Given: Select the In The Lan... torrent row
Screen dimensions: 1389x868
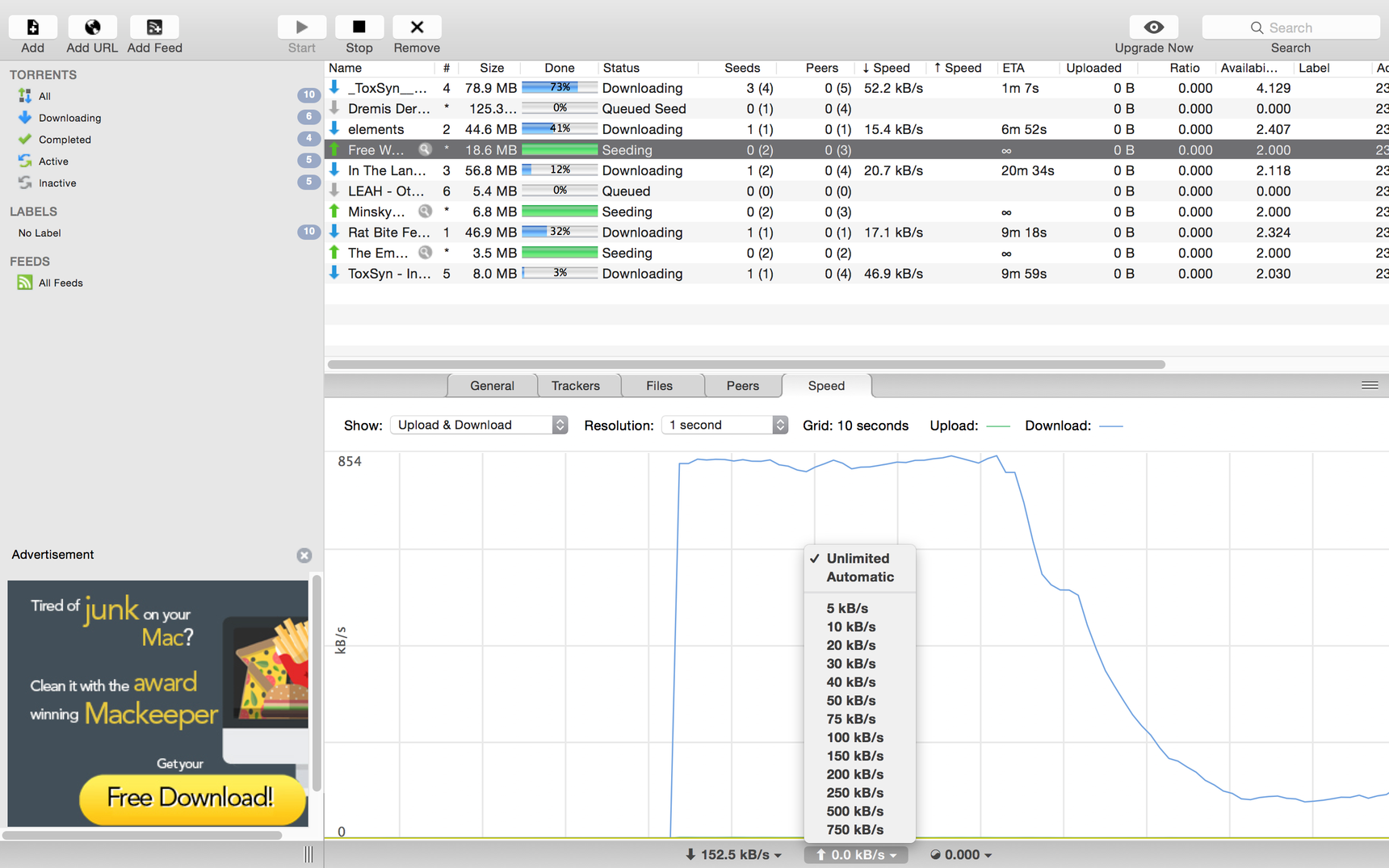Looking at the screenshot, I should click(856, 170).
